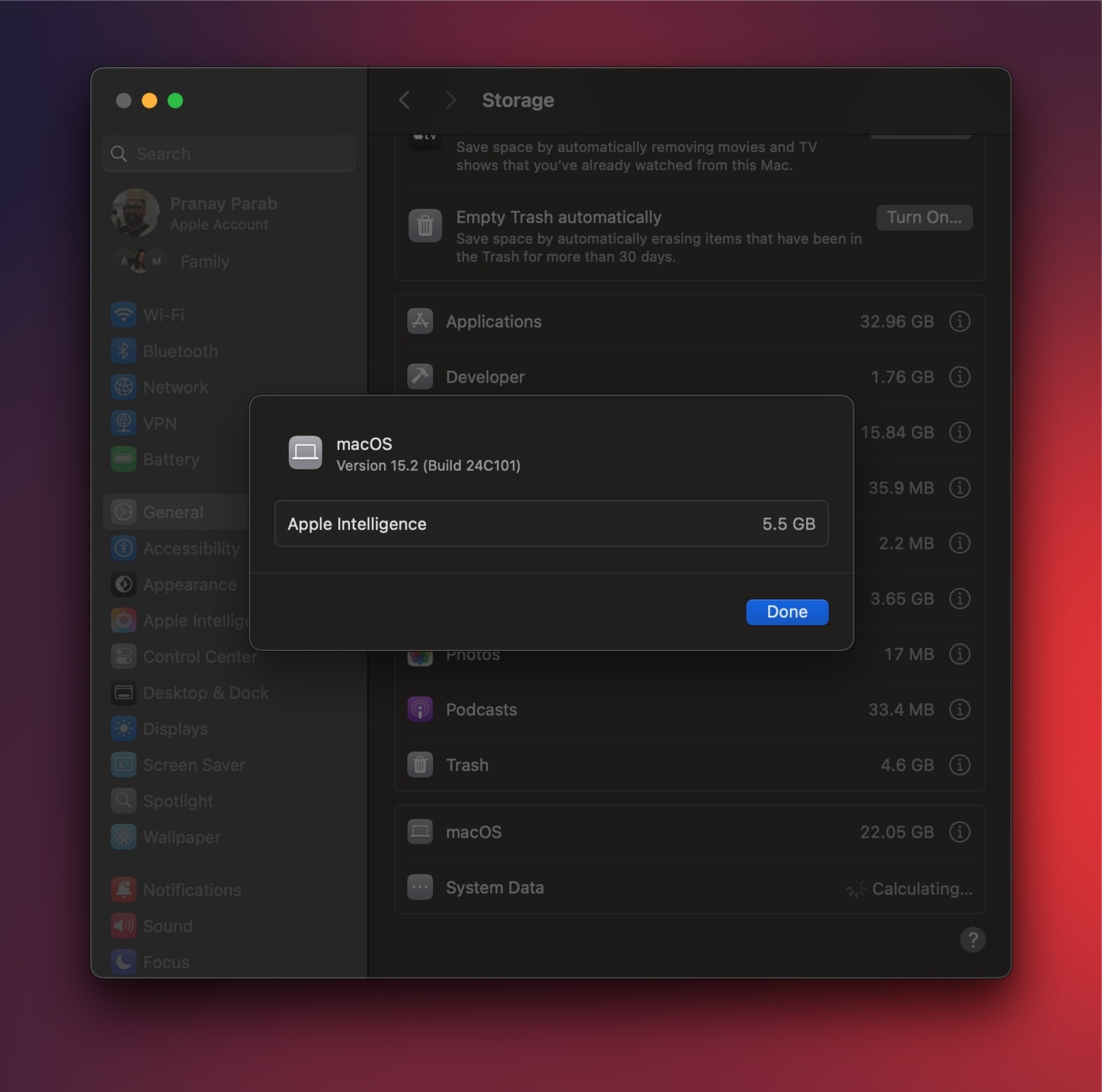Open info for 3.65 GB row
The width and height of the screenshot is (1102, 1092).
click(959, 598)
